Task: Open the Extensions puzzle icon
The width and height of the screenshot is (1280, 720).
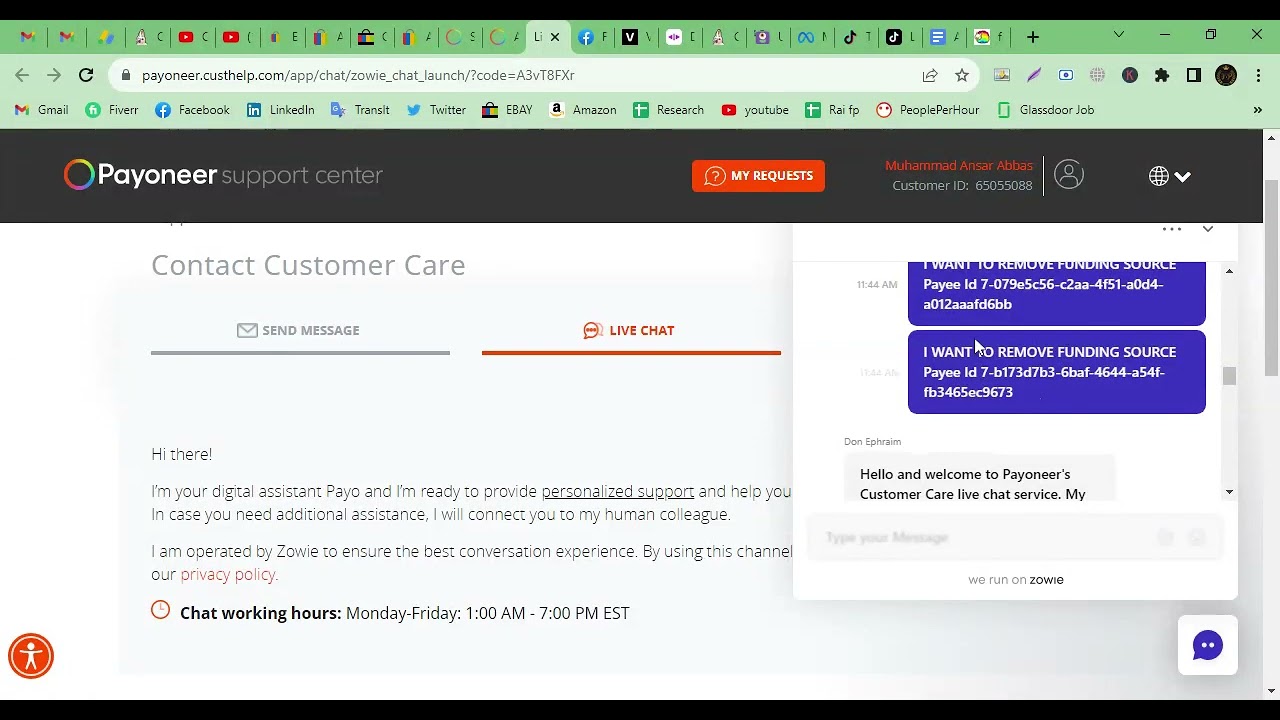Action: point(1162,75)
